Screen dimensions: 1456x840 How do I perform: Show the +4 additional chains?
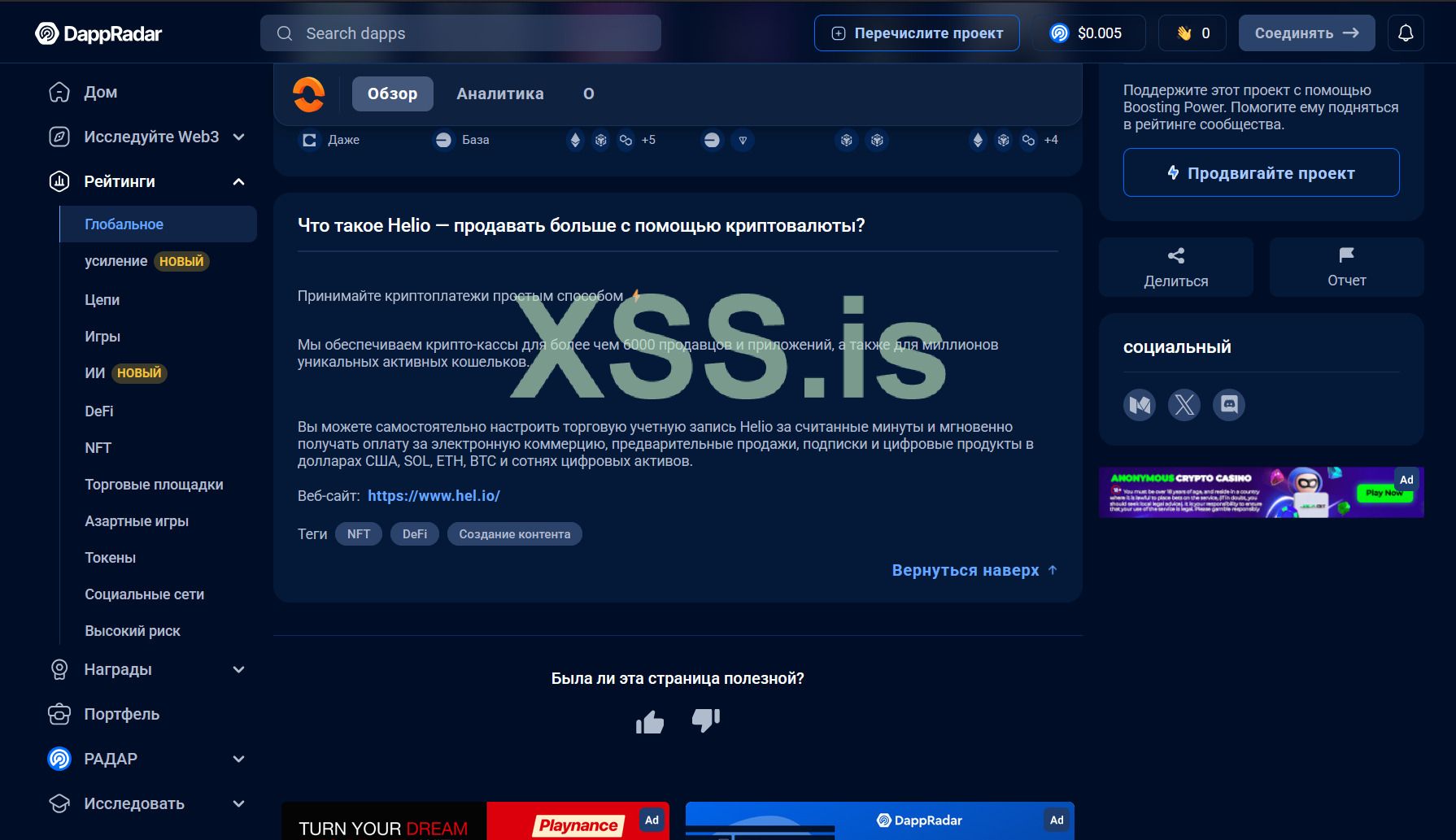tap(1051, 140)
